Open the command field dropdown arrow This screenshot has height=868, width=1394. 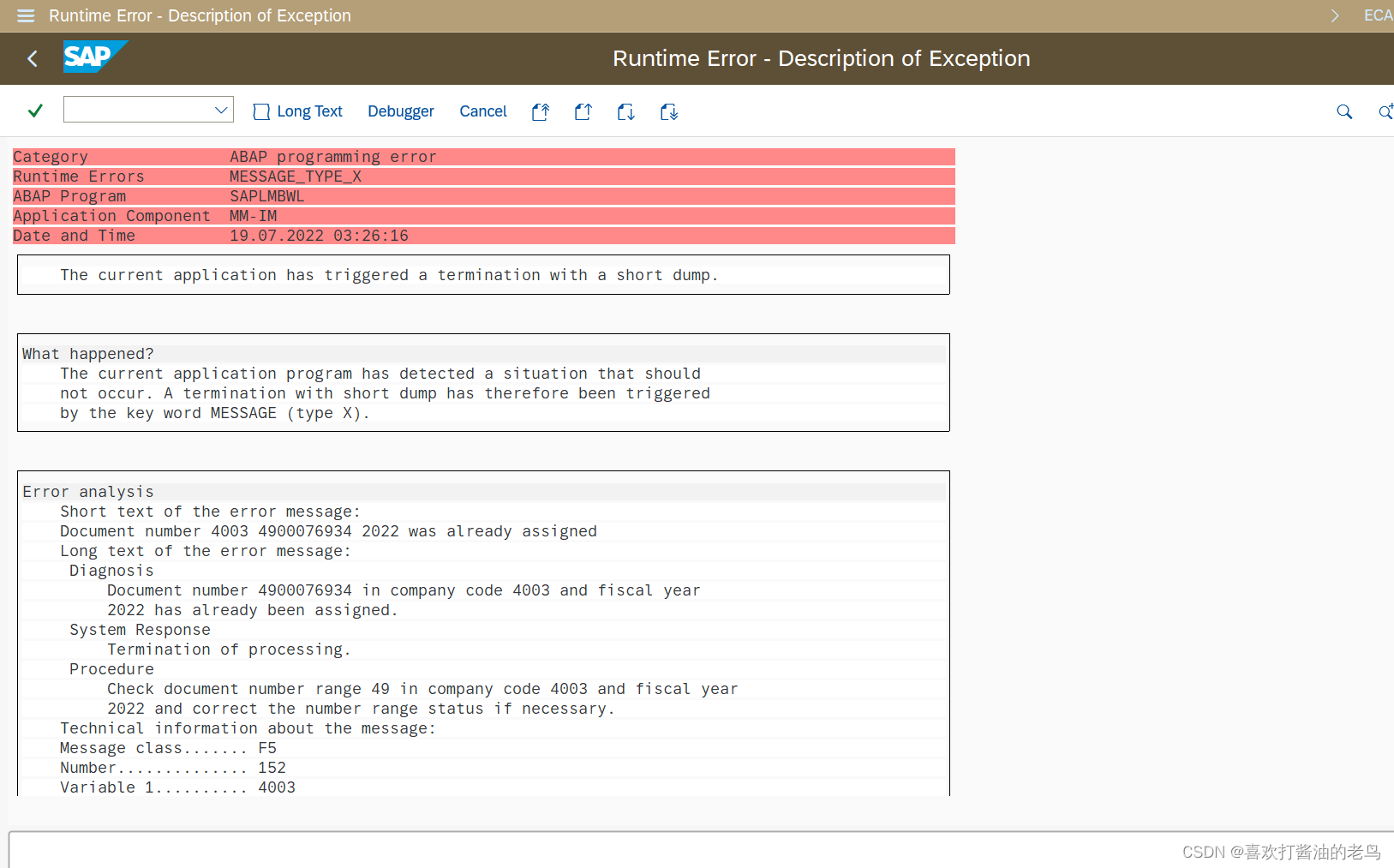[222, 109]
